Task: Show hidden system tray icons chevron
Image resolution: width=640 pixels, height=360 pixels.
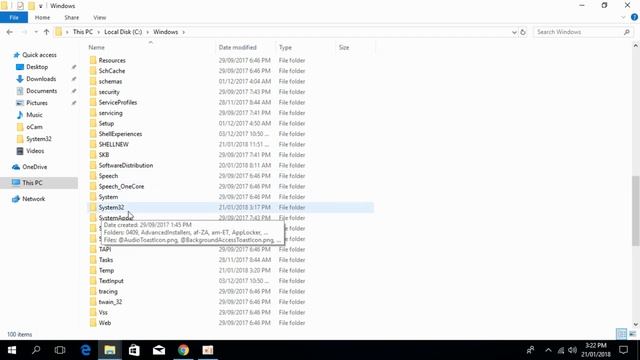Action: [548, 350]
